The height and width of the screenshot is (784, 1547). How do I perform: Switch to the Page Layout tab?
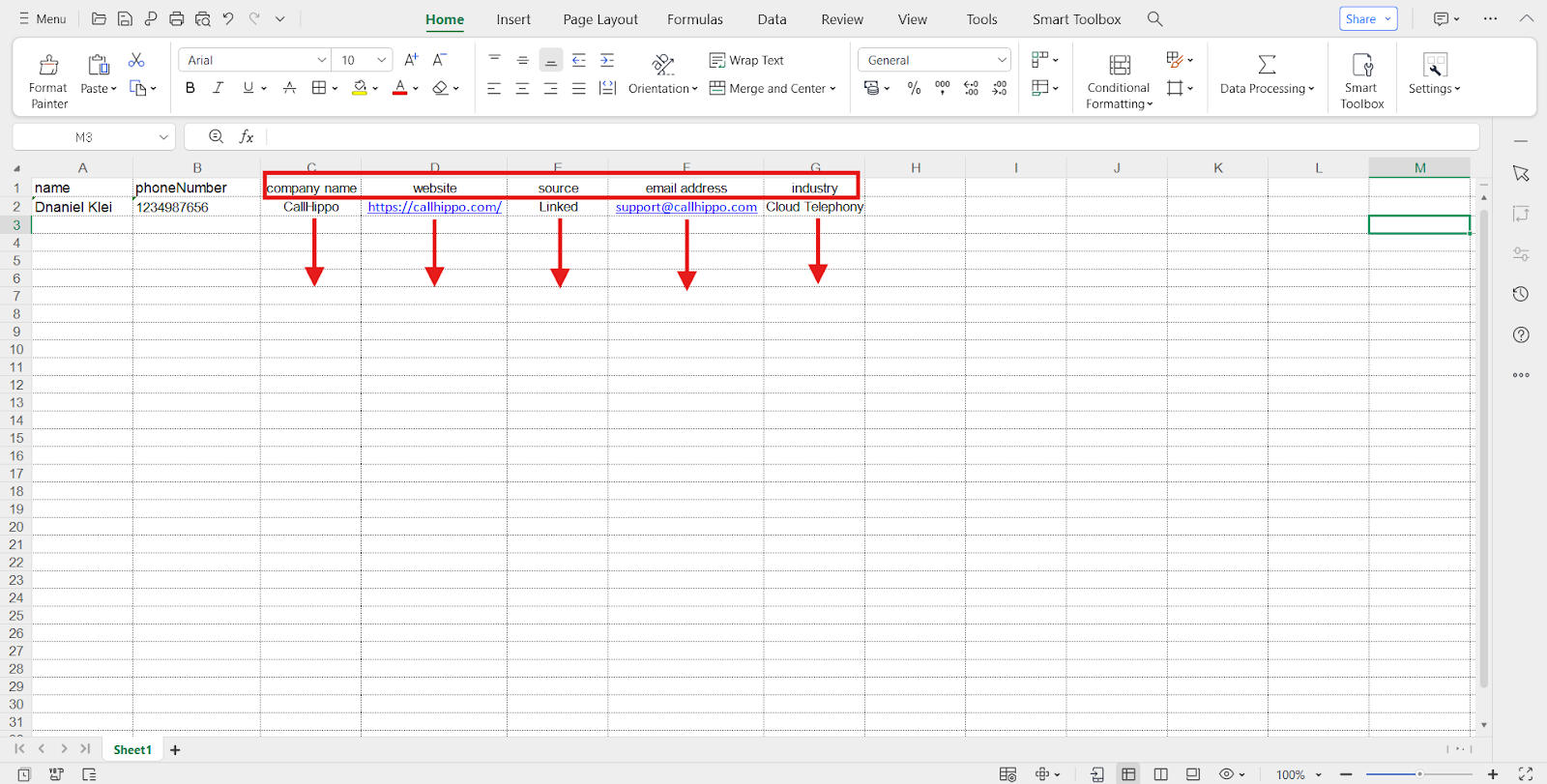600,19
